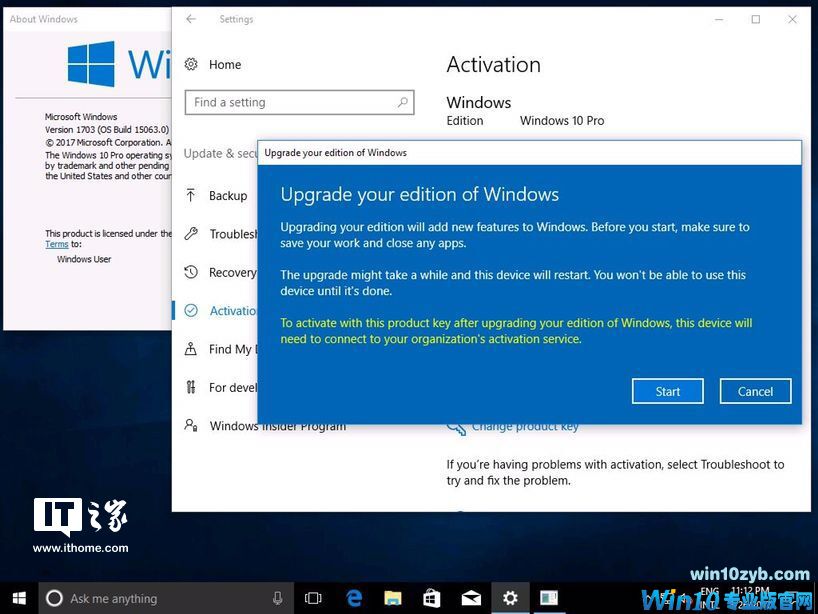
Task: Close the Settings window
Action: point(792,19)
